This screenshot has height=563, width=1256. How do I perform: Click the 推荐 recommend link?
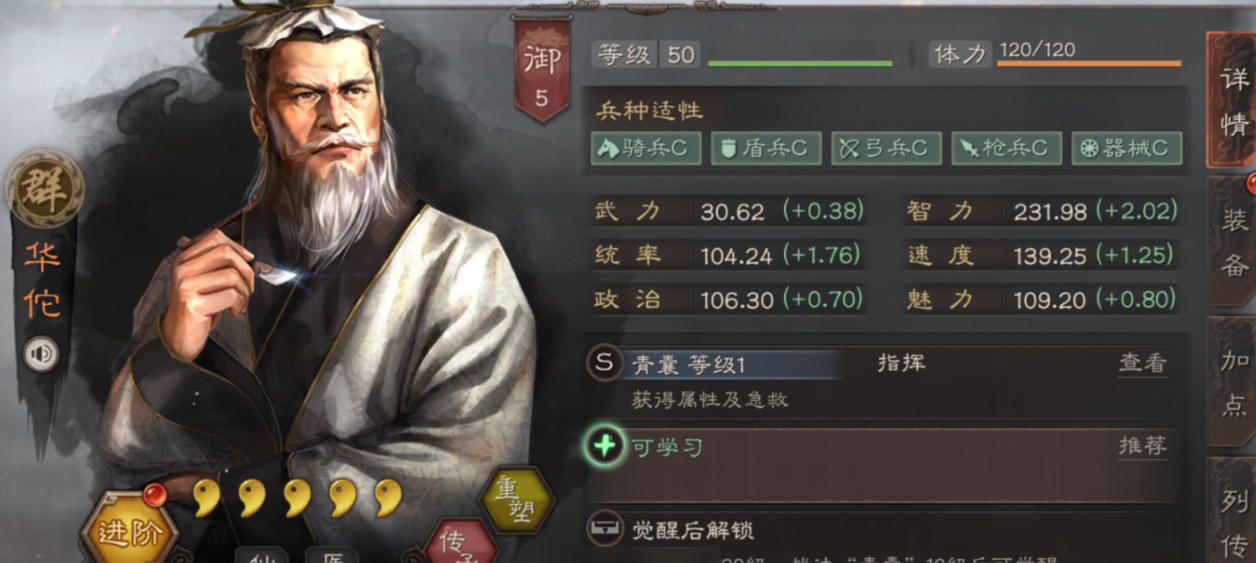[1142, 446]
